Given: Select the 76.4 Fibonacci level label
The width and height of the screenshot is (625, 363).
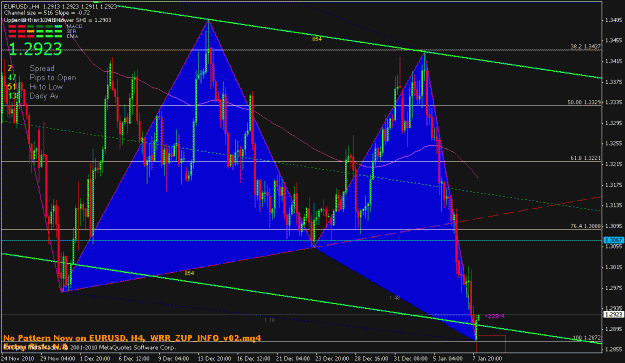Looking at the screenshot, I should 586,226.
